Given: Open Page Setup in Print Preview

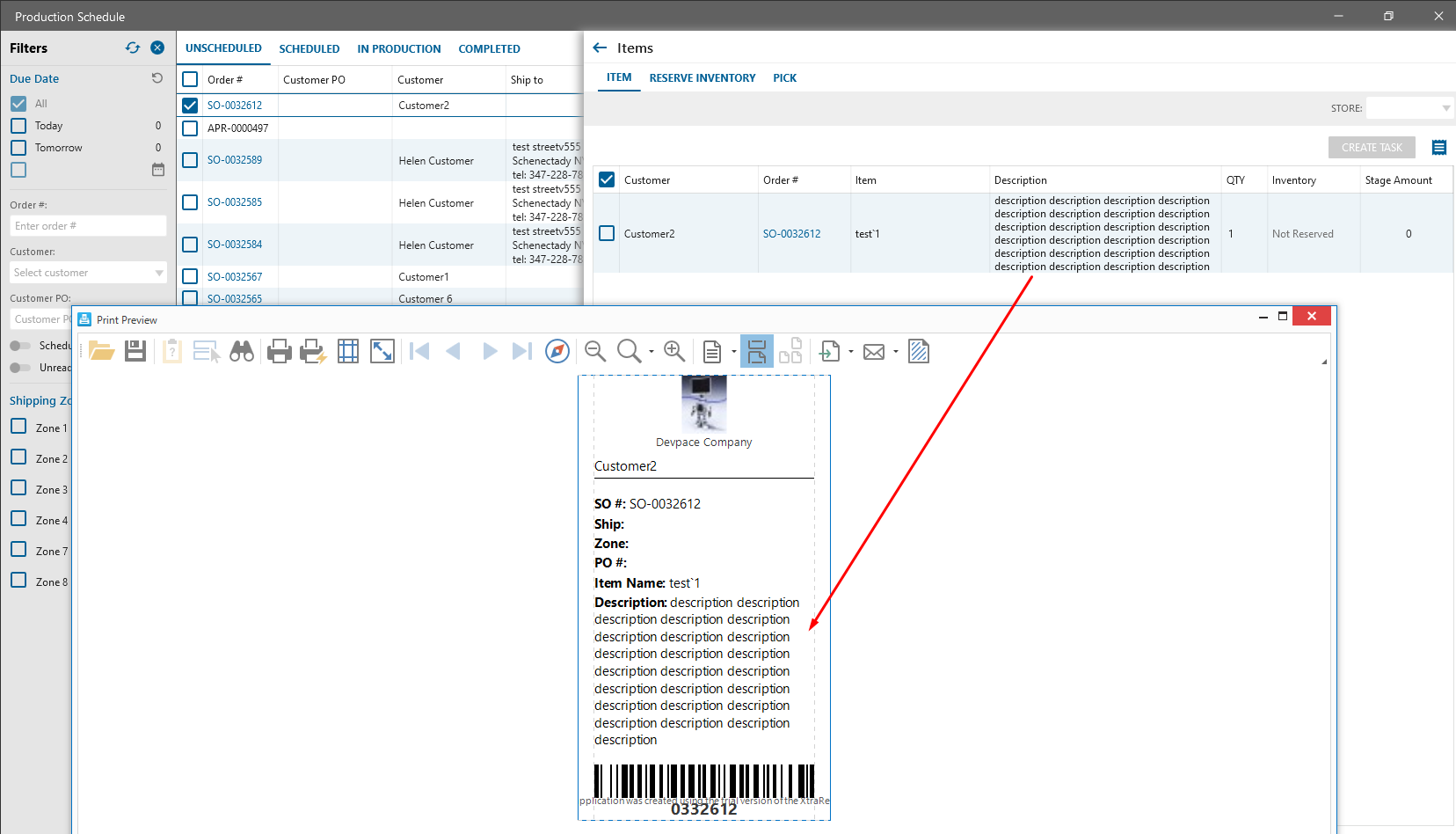Looking at the screenshot, I should click(x=348, y=352).
